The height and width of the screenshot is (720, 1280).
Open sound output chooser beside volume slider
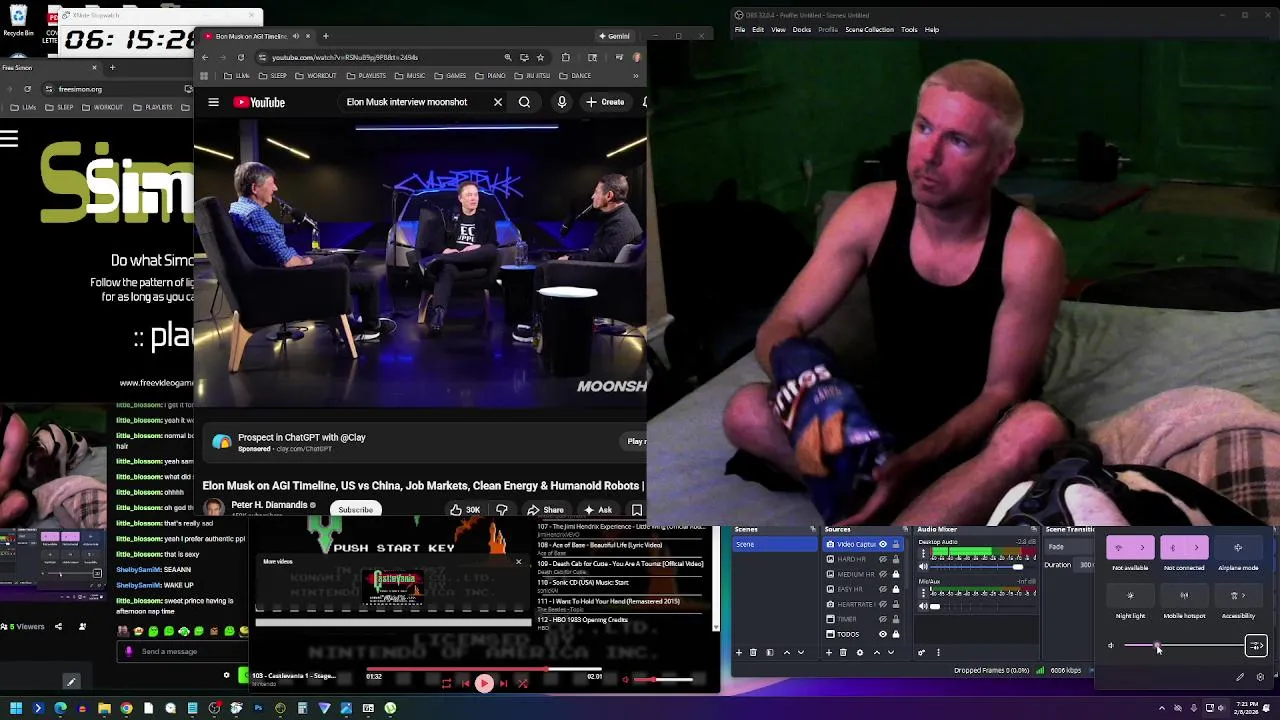(1256, 646)
